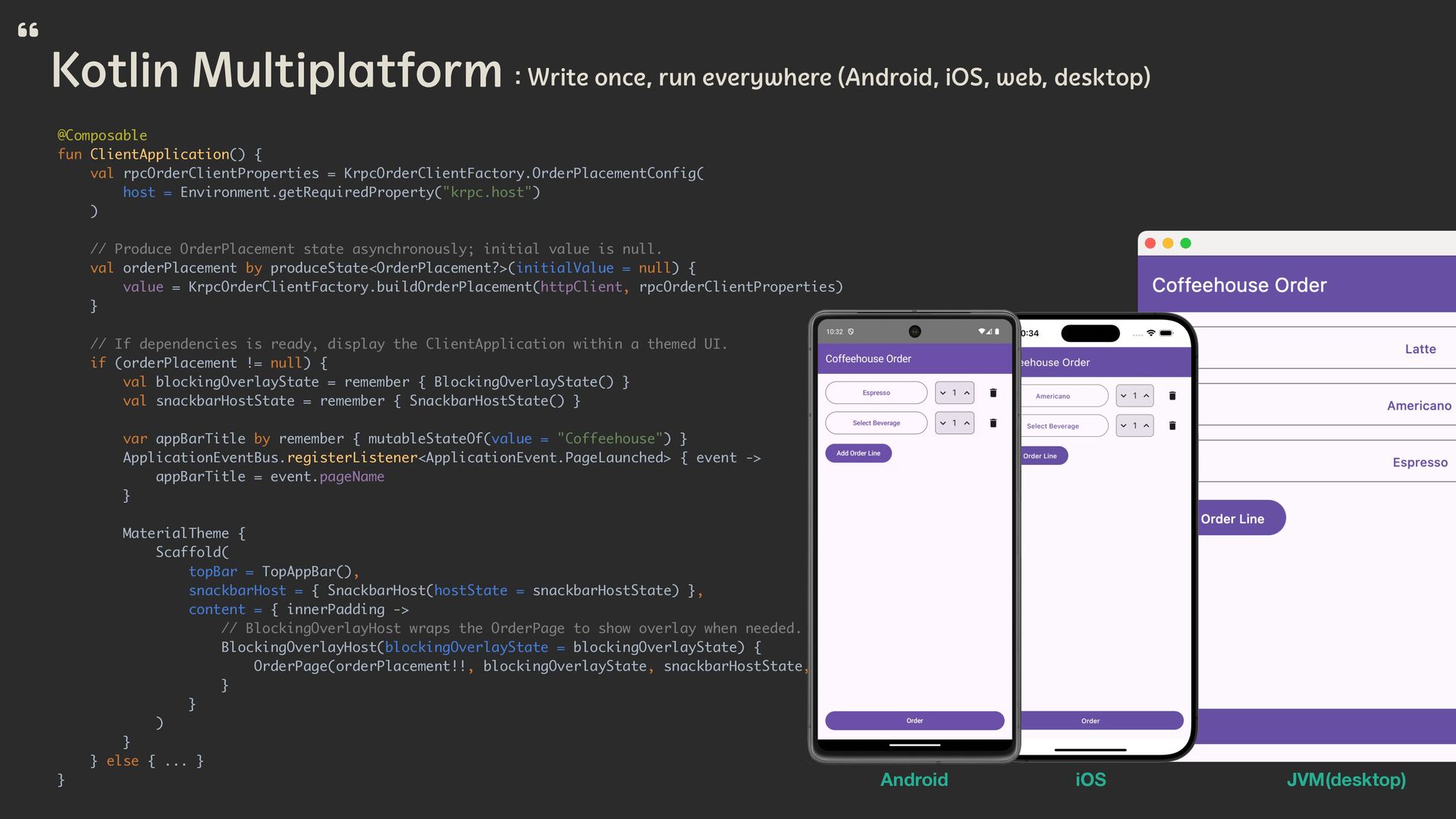The height and width of the screenshot is (819, 1456).
Task: Delete the Espresso line on Android
Action: coord(993,393)
